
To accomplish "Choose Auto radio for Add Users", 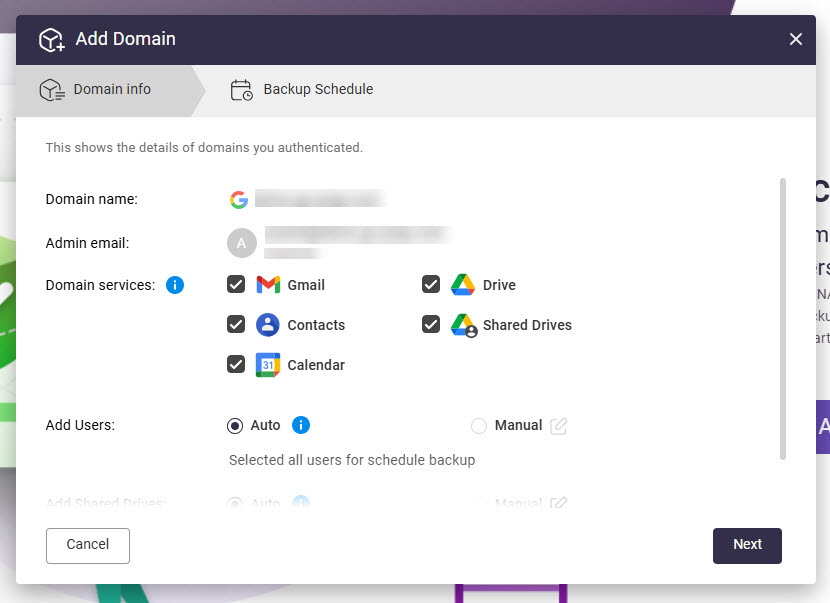I will pos(235,426).
